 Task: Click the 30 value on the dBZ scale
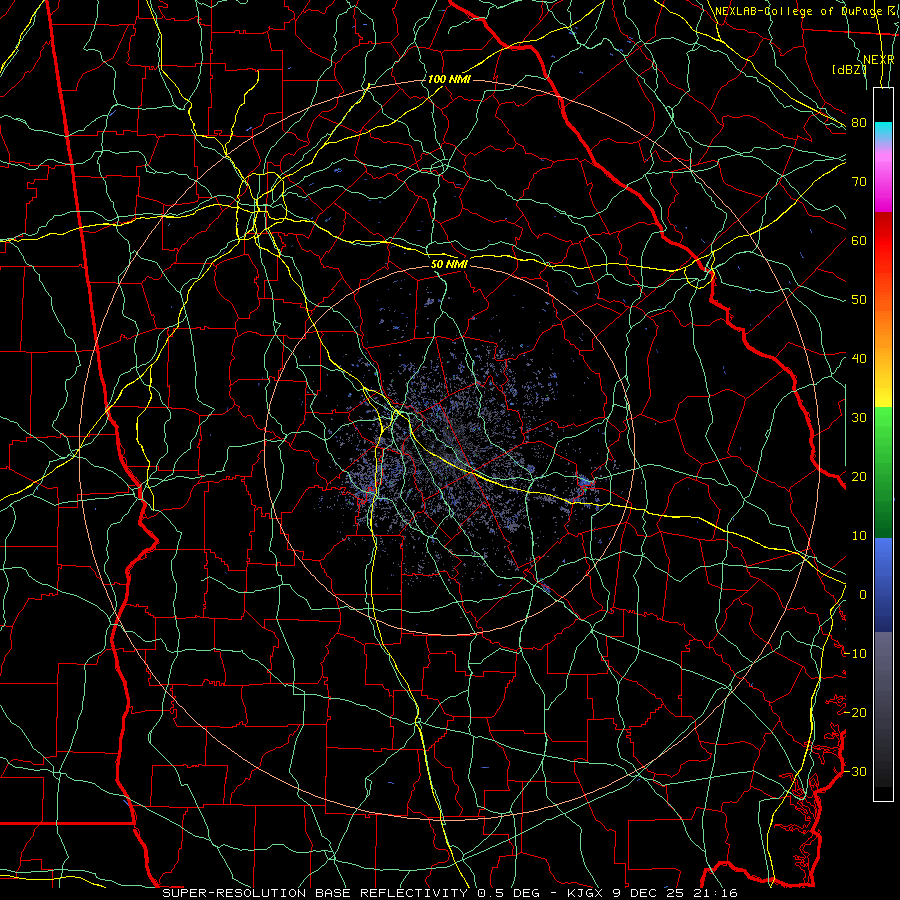[x=859, y=417]
